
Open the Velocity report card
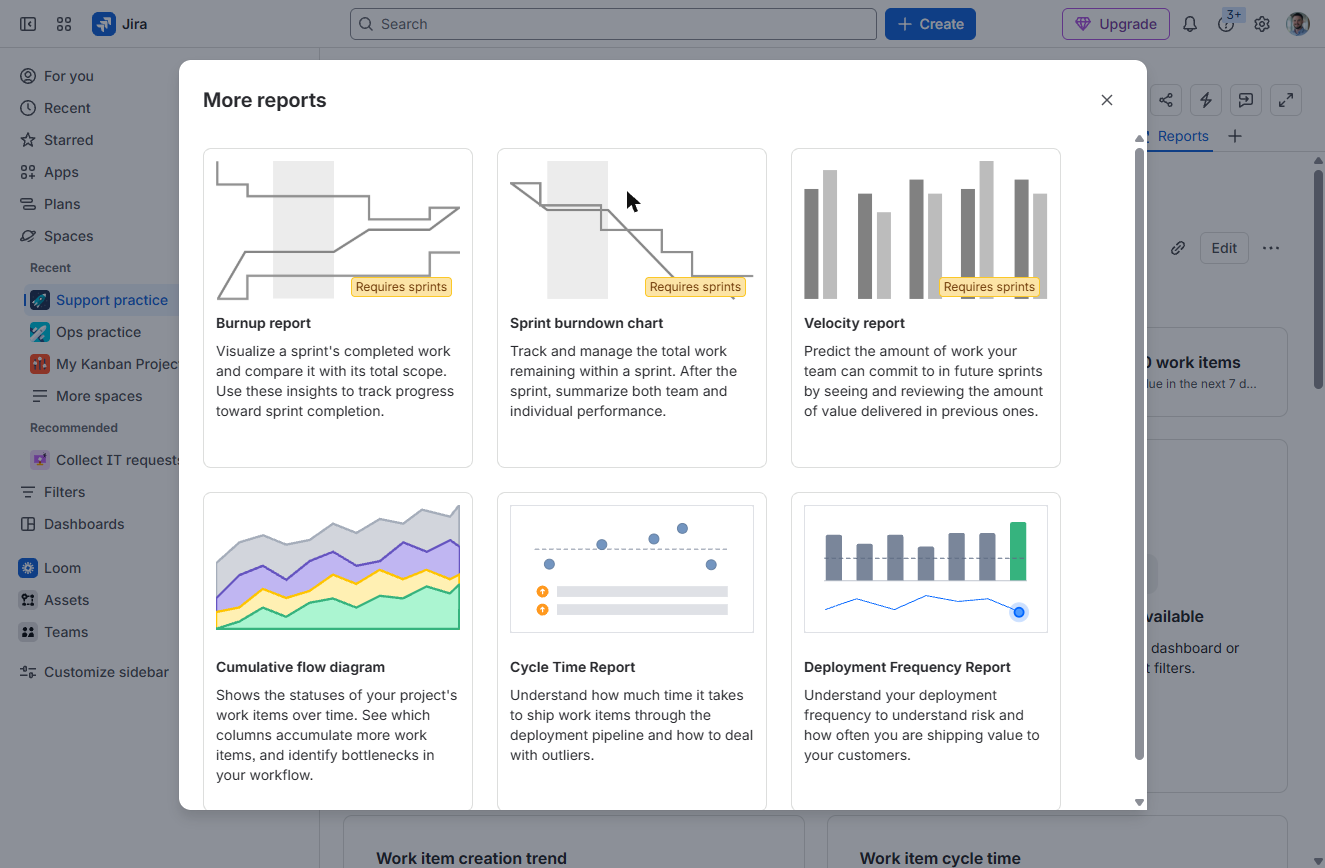[x=926, y=308]
